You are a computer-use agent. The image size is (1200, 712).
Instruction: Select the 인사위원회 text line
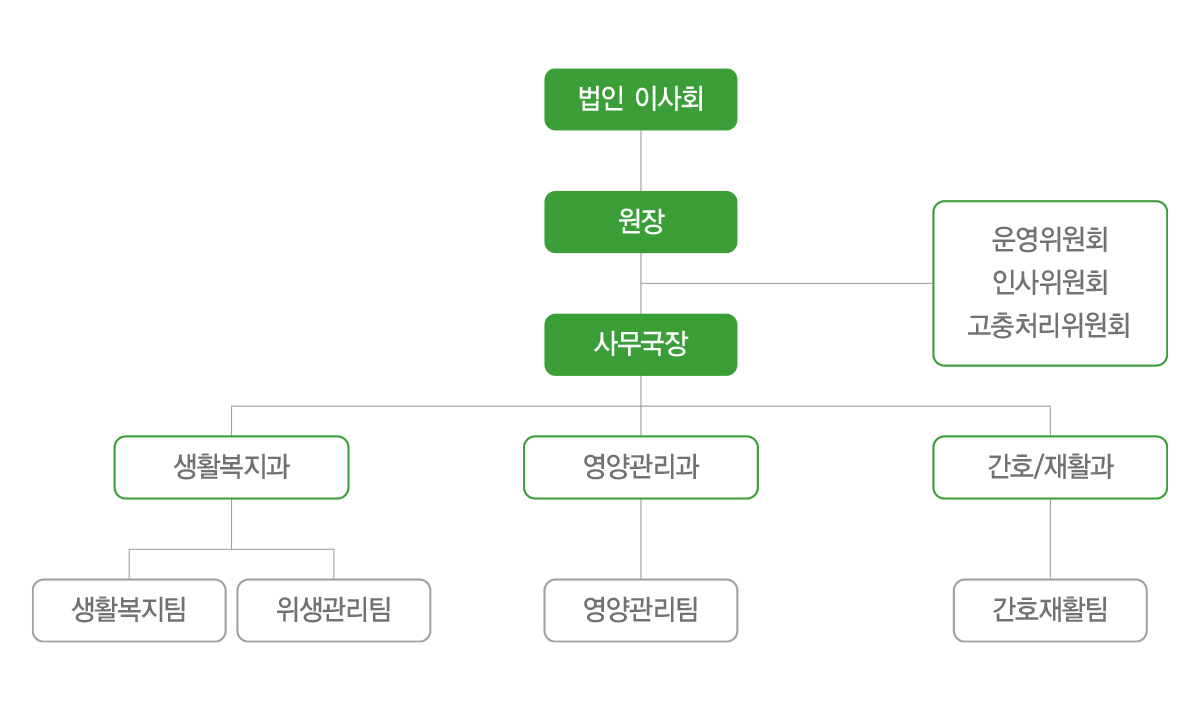tap(1050, 283)
